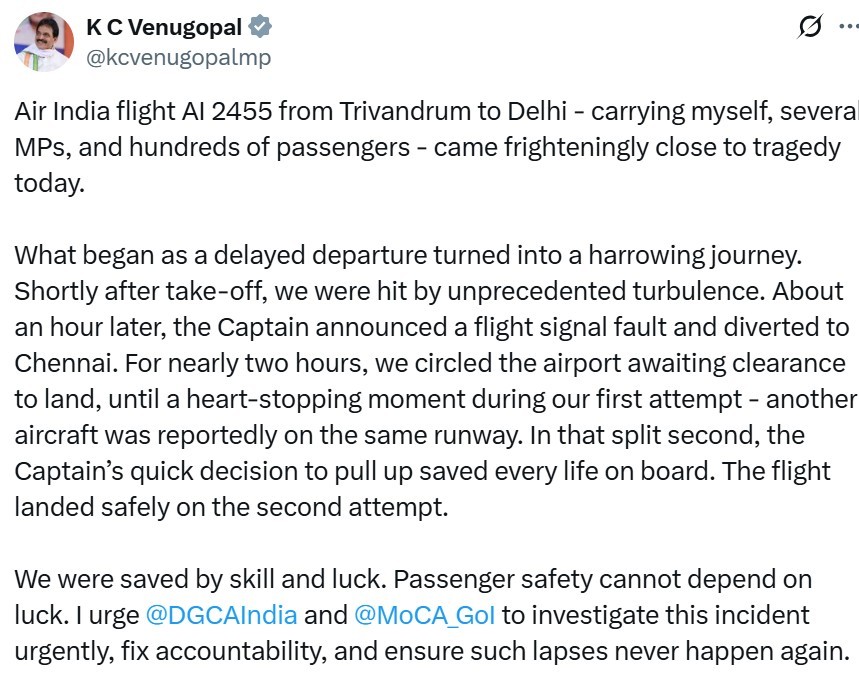859x694 pixels.
Task: Open the @kcvenugopalmp handle
Action: [x=179, y=57]
